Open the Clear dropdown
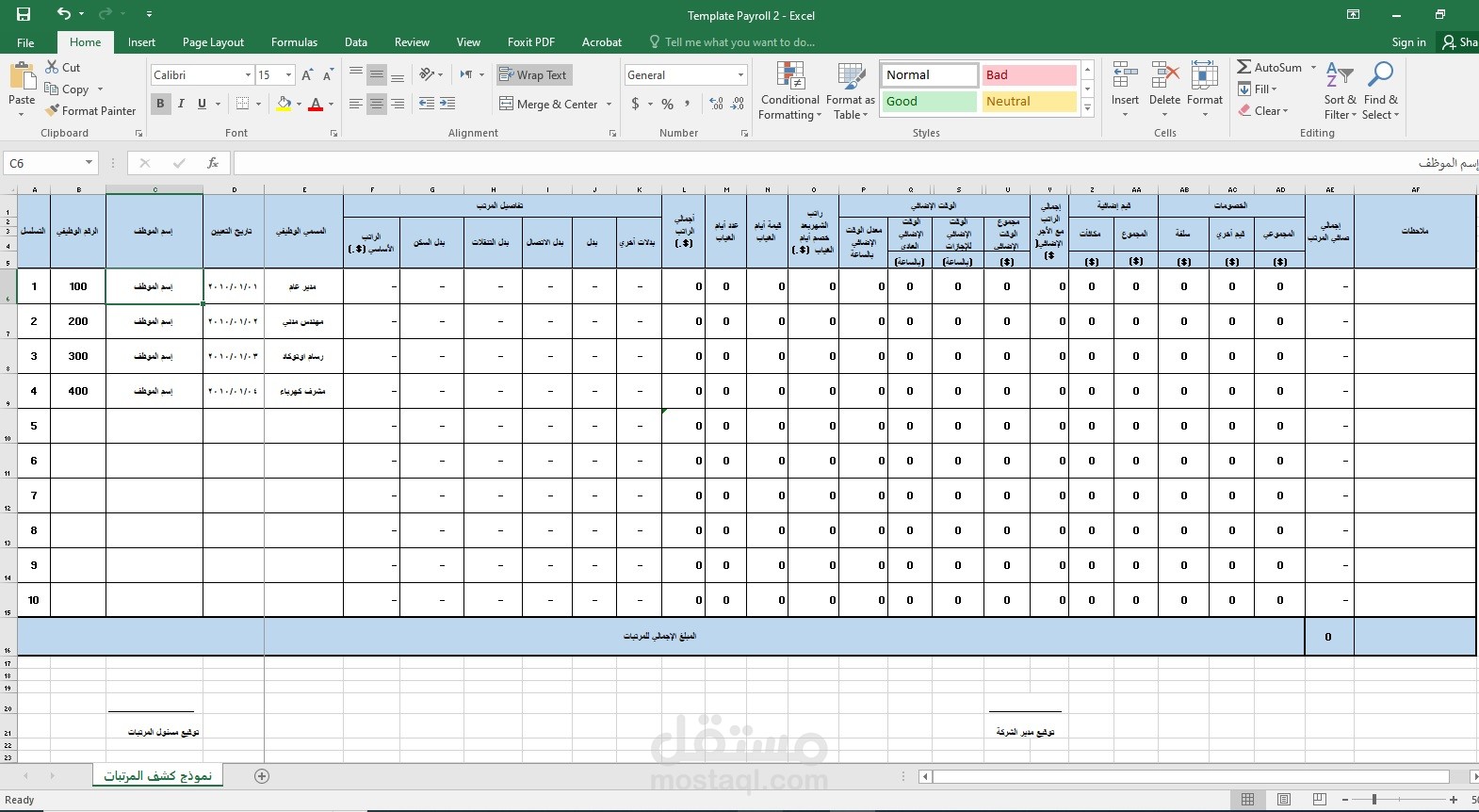Viewport: 1479px width, 812px height. [1263, 111]
